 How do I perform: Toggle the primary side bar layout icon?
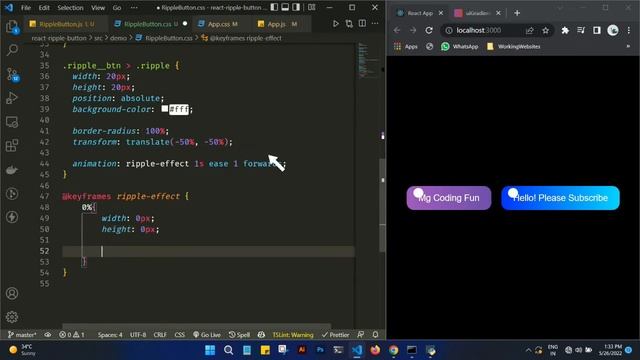(x=274, y=7)
